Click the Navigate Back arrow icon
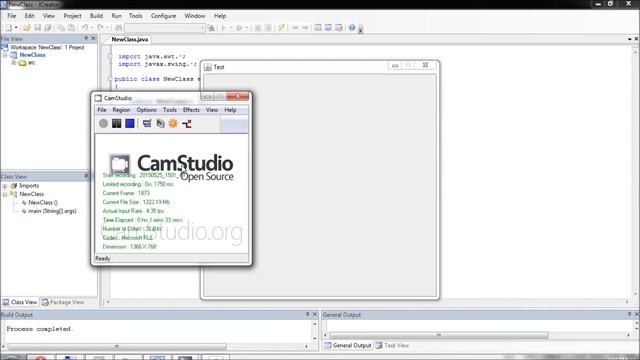Viewport: 640px width, 360px height. click(295, 28)
